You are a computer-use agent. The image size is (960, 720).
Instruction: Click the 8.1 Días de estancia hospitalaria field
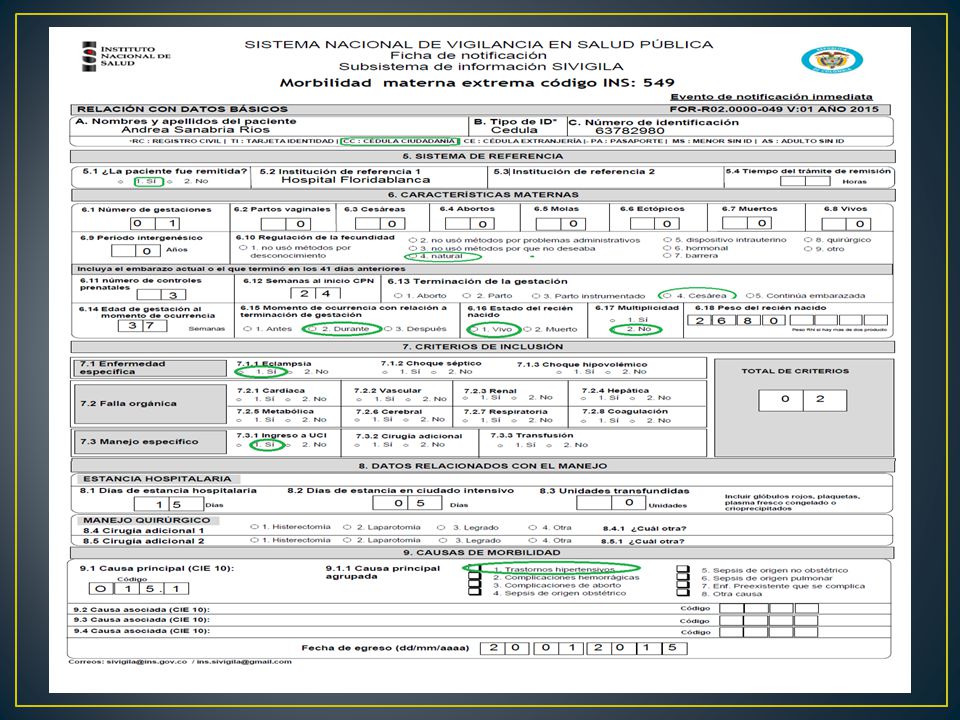(168, 504)
